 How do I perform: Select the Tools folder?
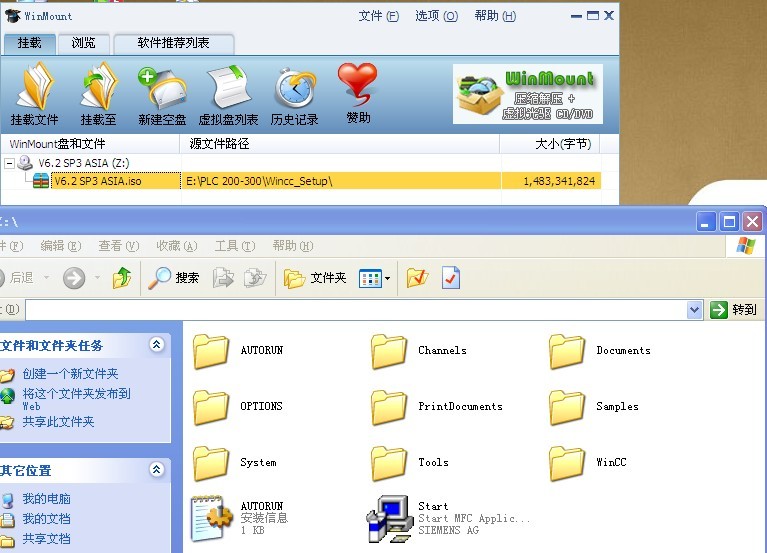(x=409, y=463)
